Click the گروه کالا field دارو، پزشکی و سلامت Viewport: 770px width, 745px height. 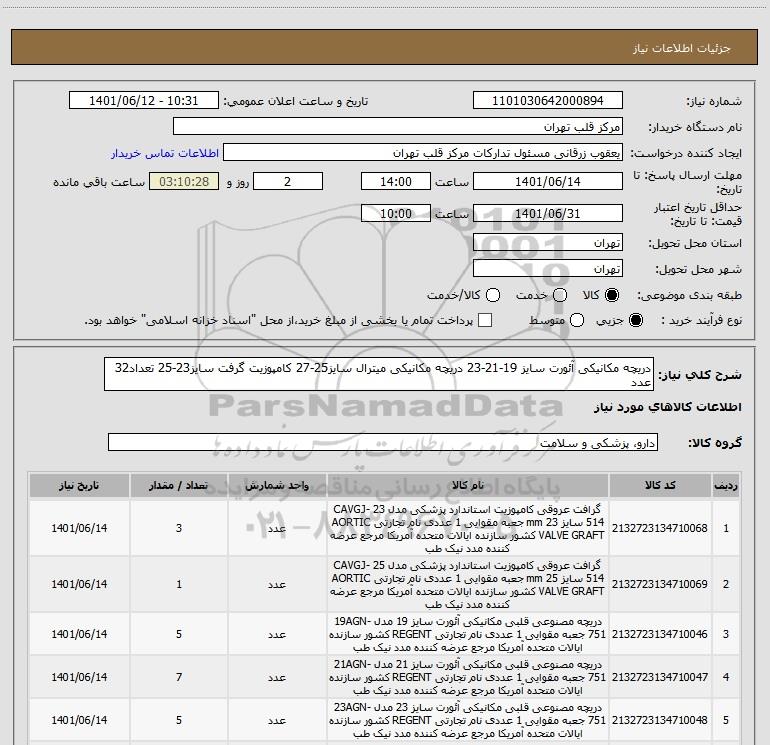click(383, 442)
